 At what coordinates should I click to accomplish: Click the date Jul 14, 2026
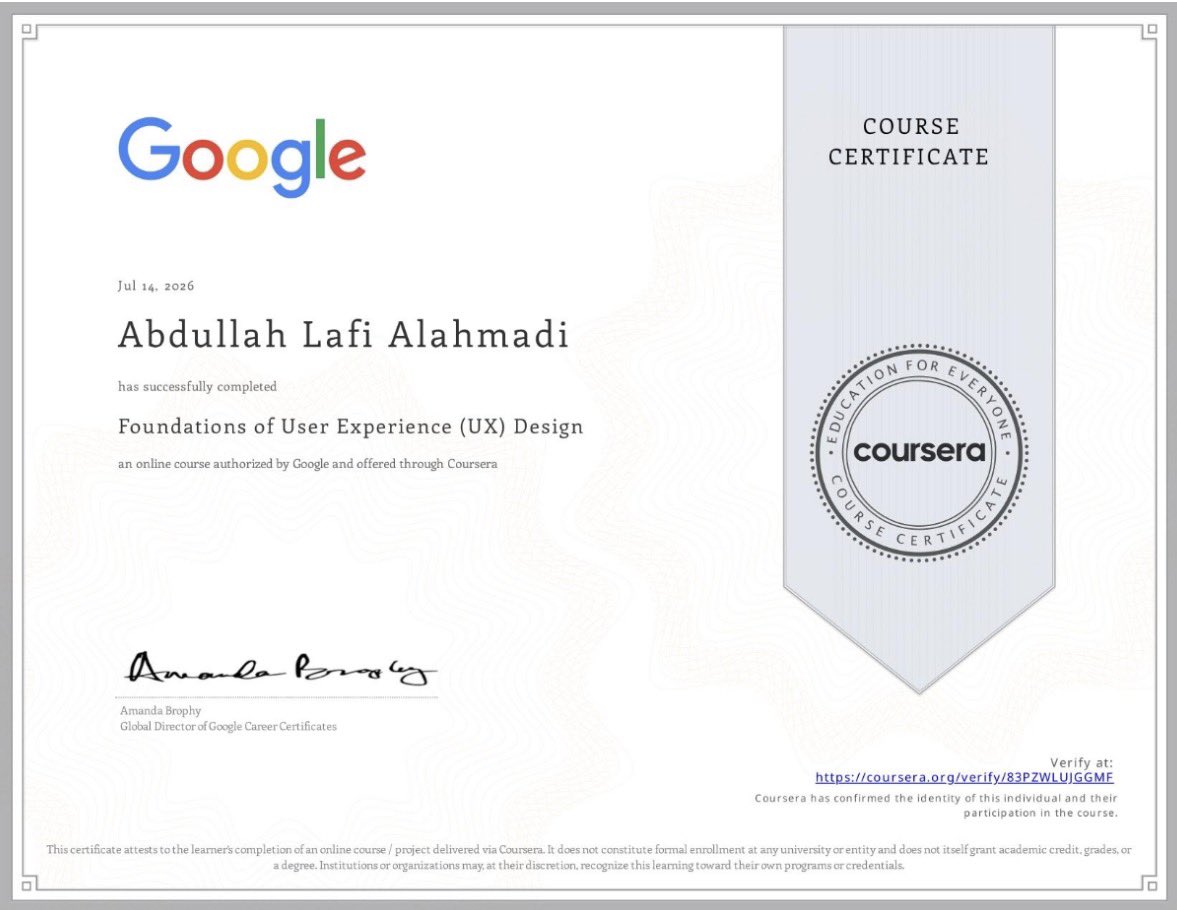pyautogui.click(x=155, y=286)
